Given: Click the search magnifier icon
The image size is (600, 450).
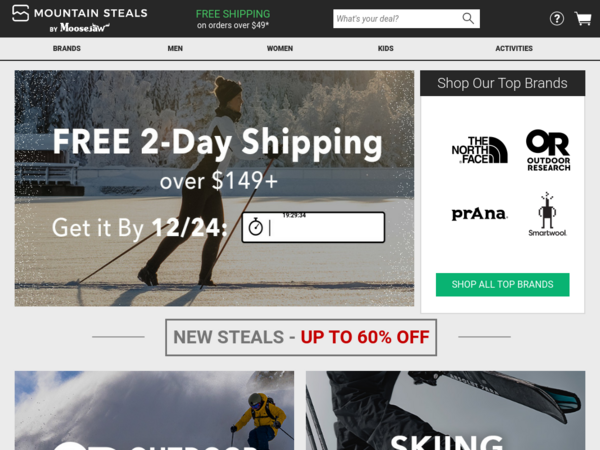Looking at the screenshot, I should pos(468,18).
